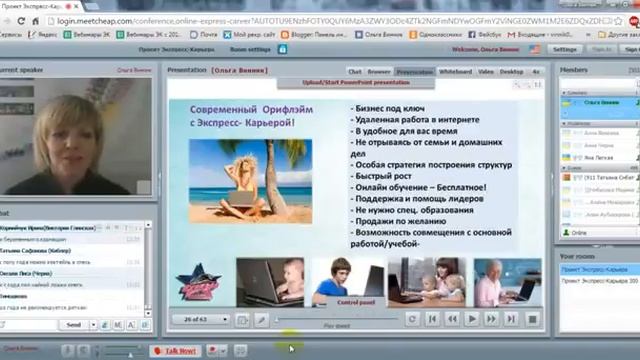Screen dimensions: 640x360
Task: Click the rightmost chat toolbar icon
Action: pyautogui.click(x=145, y=325)
